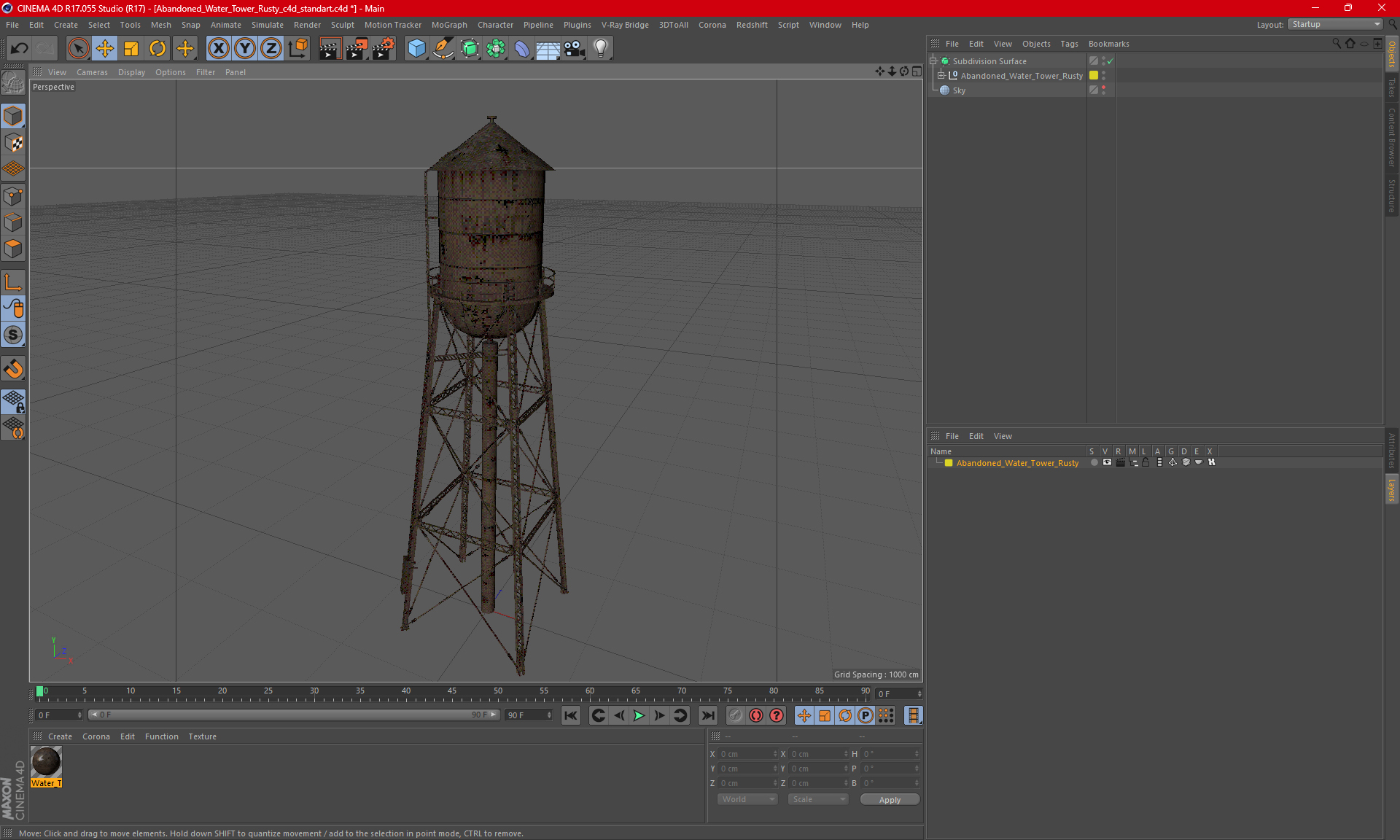
Task: Toggle Sky object visibility dots
Action: [1103, 90]
